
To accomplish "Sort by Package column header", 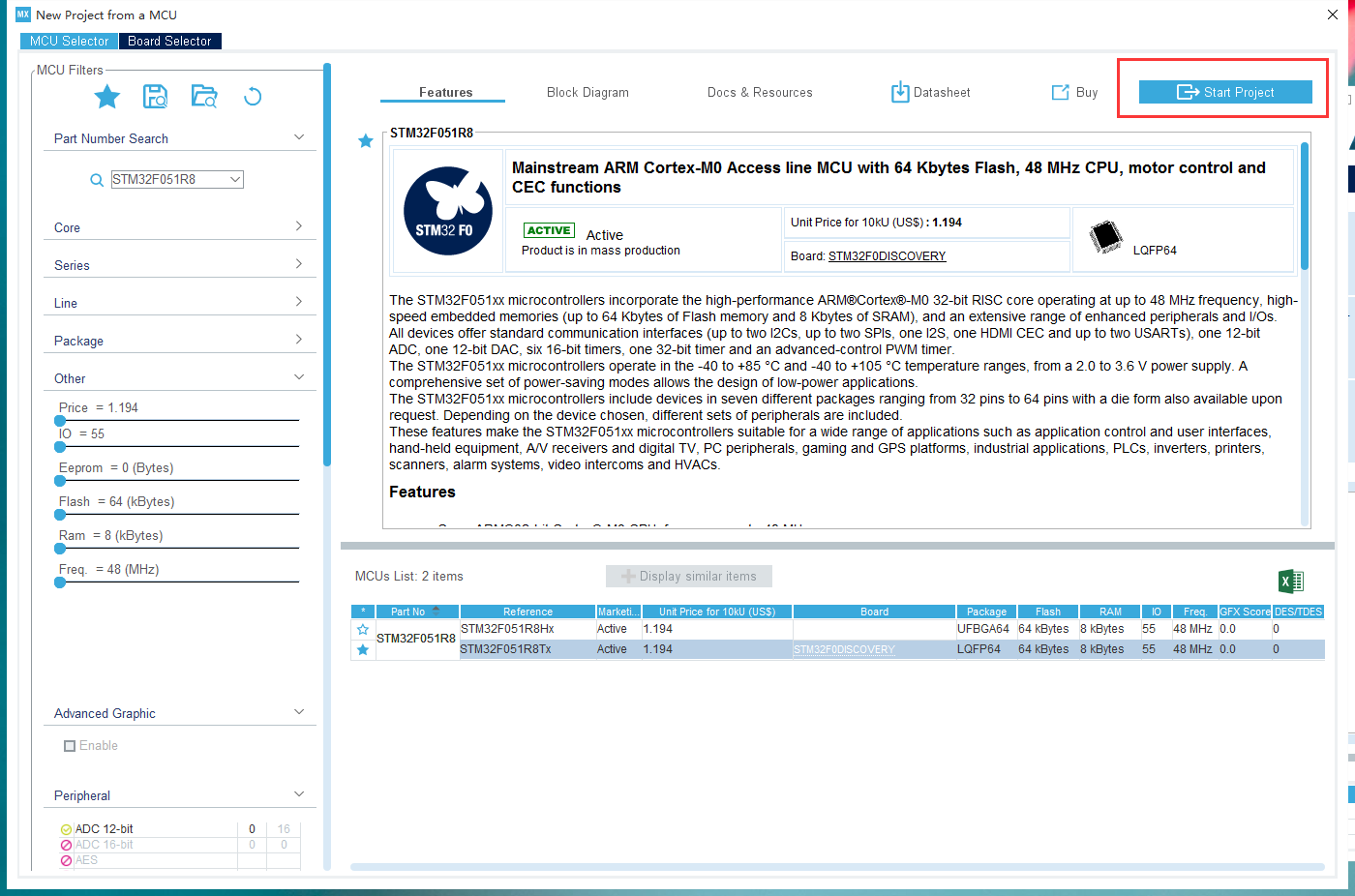I will coord(986,612).
